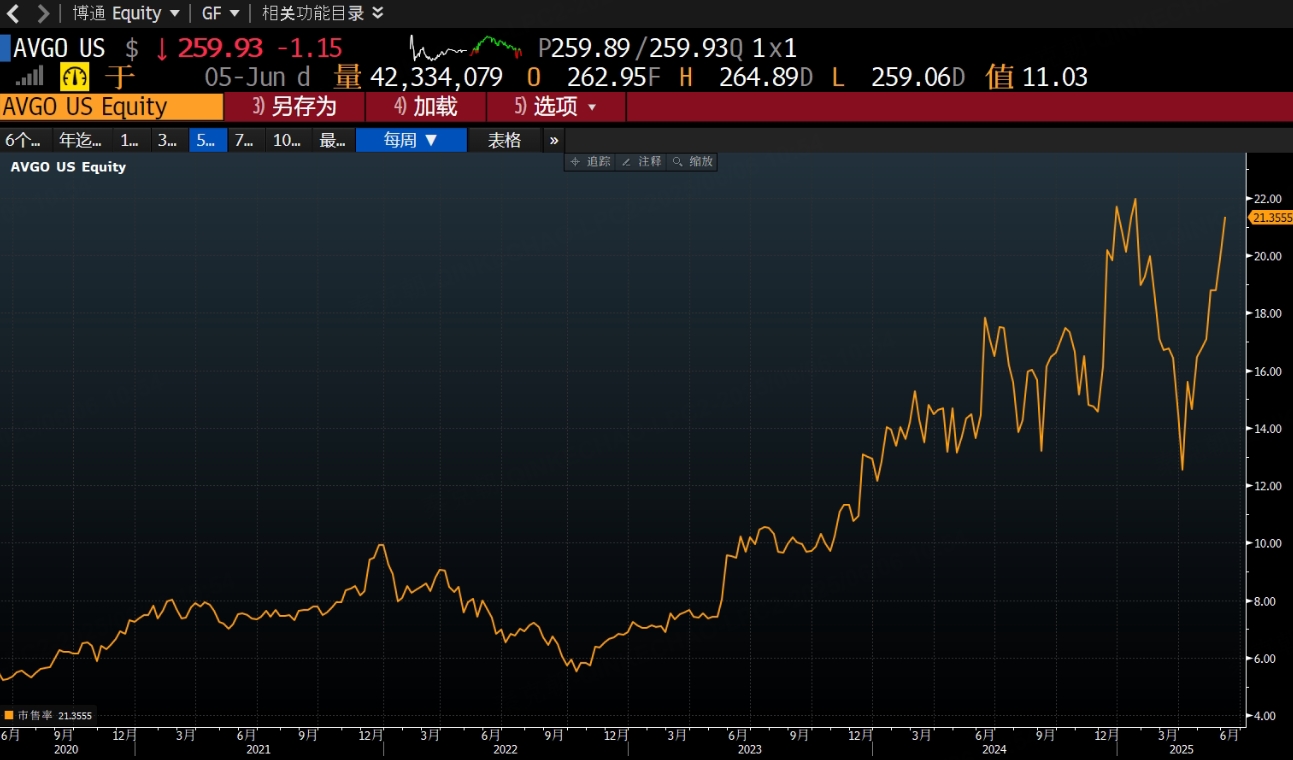The width and height of the screenshot is (1293, 760).
Task: Open the 选项 options menu
Action: (556, 107)
